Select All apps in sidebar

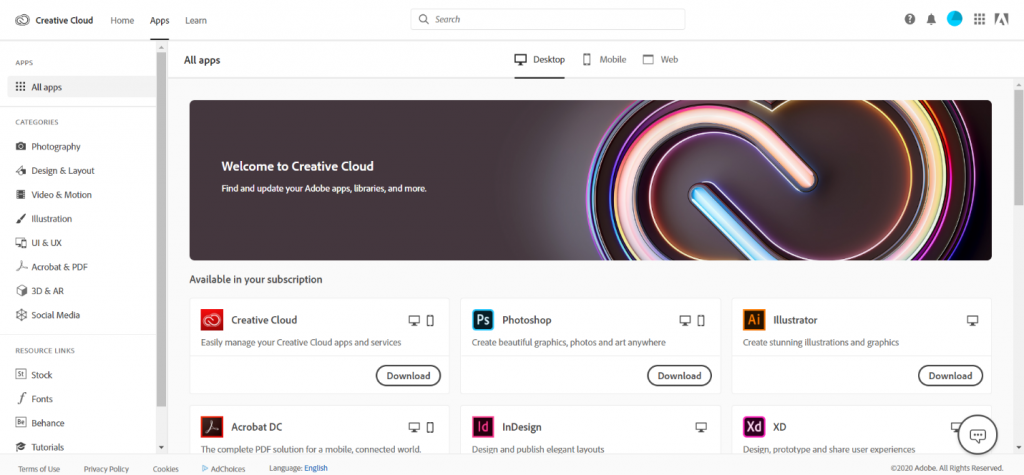(82, 87)
